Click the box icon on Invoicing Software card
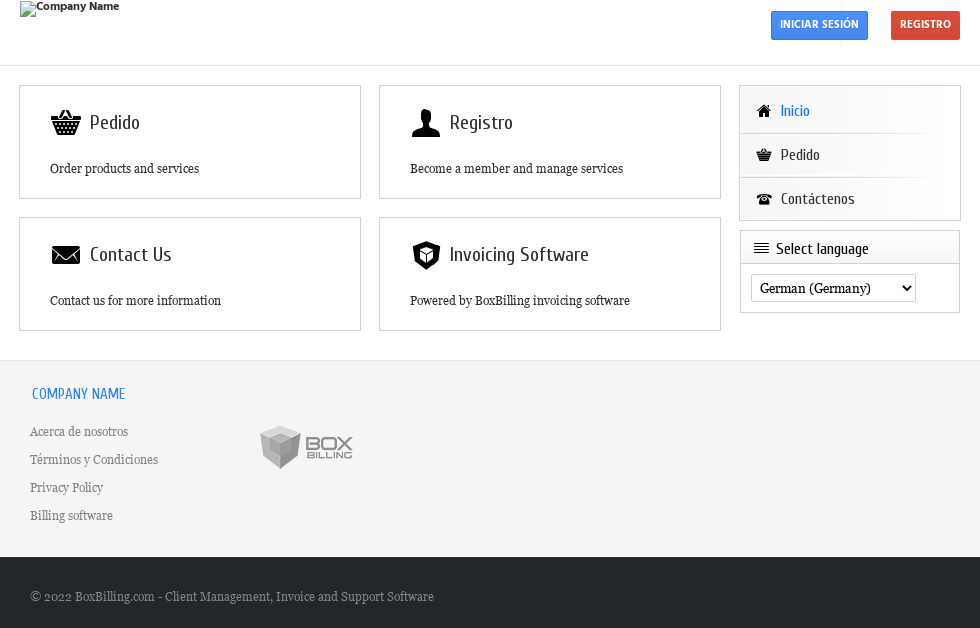The image size is (980, 628). pos(426,254)
